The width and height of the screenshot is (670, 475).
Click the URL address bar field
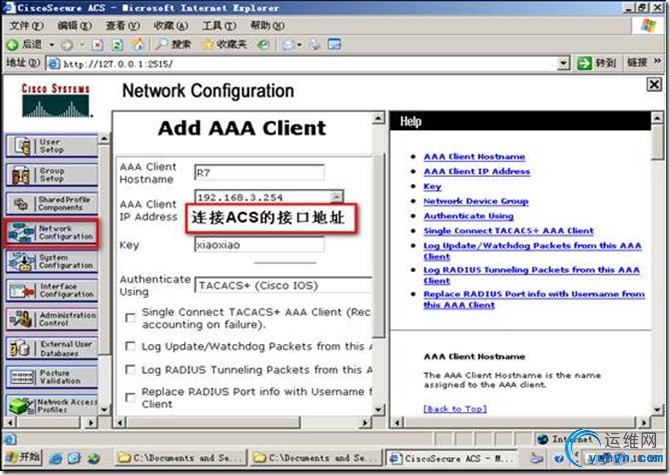(x=302, y=64)
